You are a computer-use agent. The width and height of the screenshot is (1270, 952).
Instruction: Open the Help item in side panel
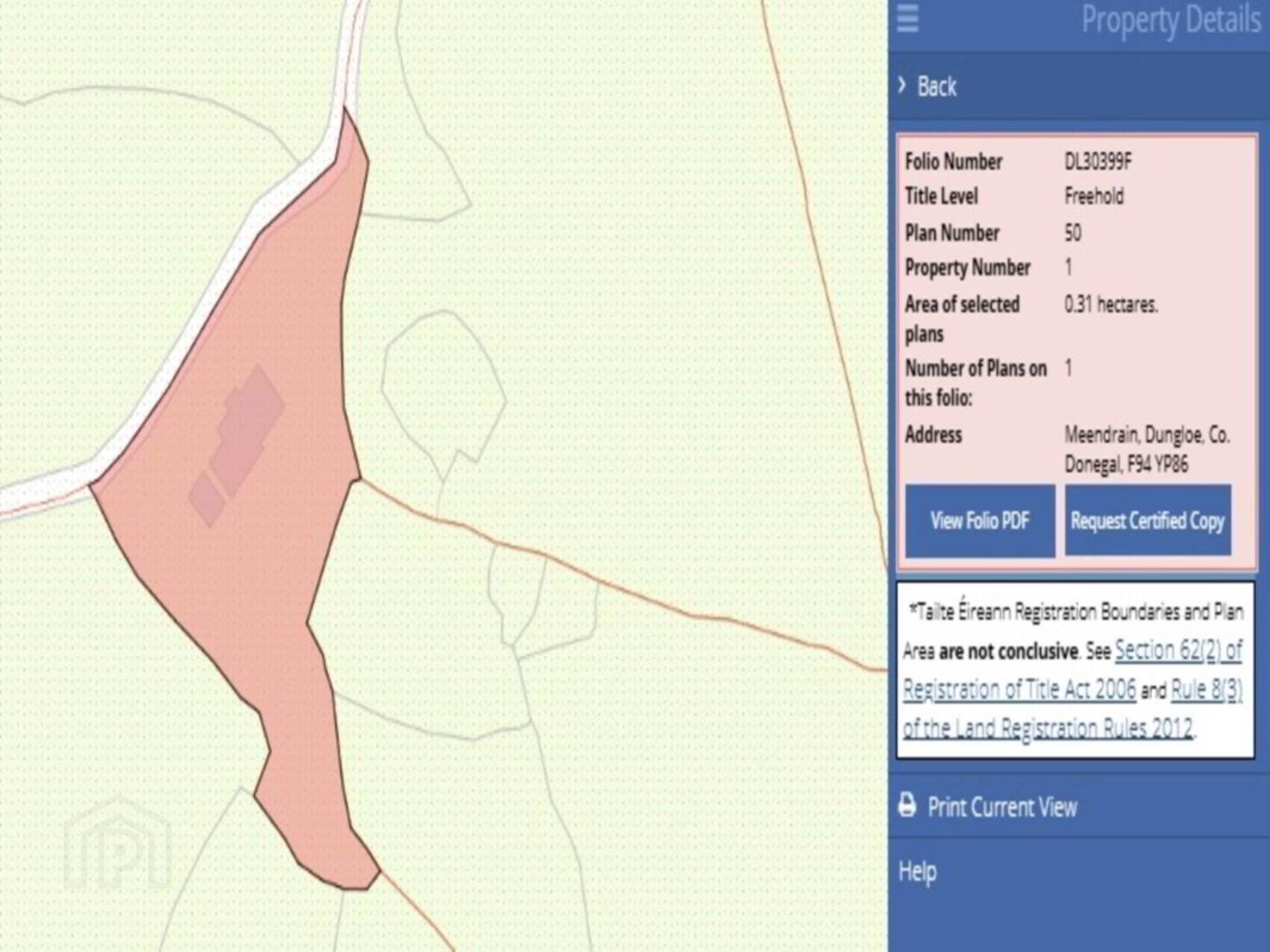tap(917, 872)
